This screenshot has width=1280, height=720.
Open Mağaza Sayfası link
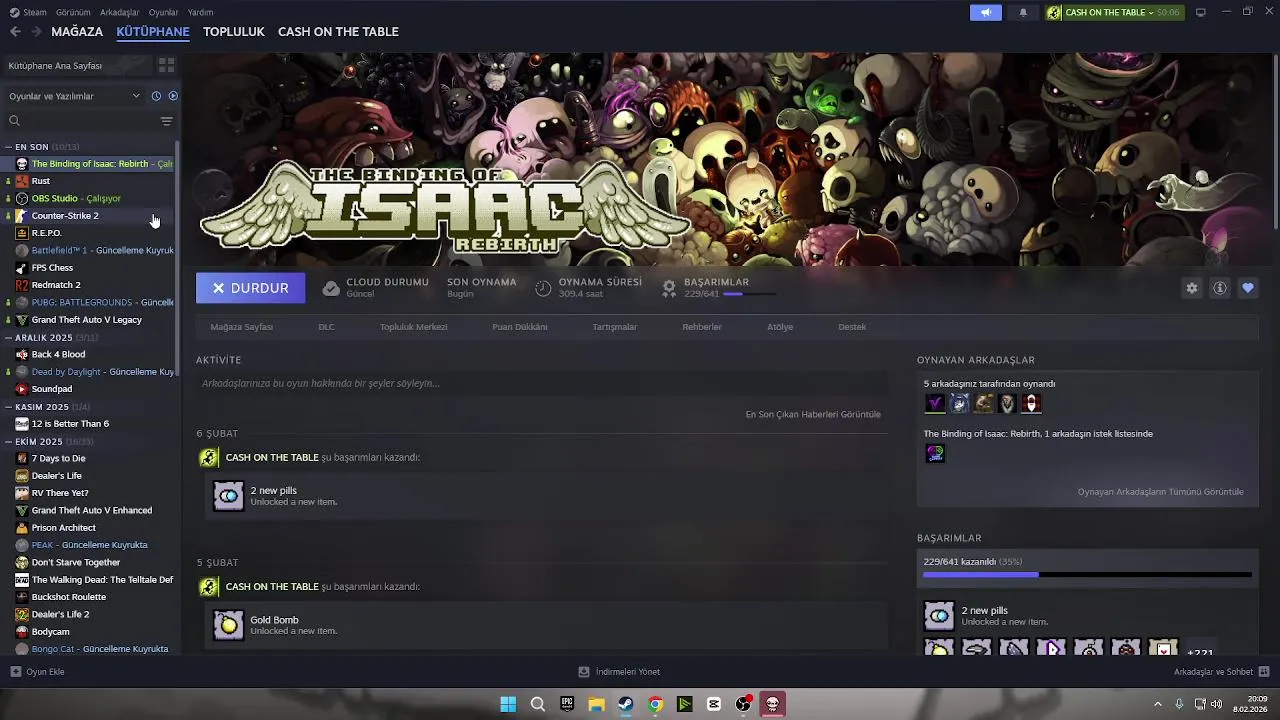242,327
